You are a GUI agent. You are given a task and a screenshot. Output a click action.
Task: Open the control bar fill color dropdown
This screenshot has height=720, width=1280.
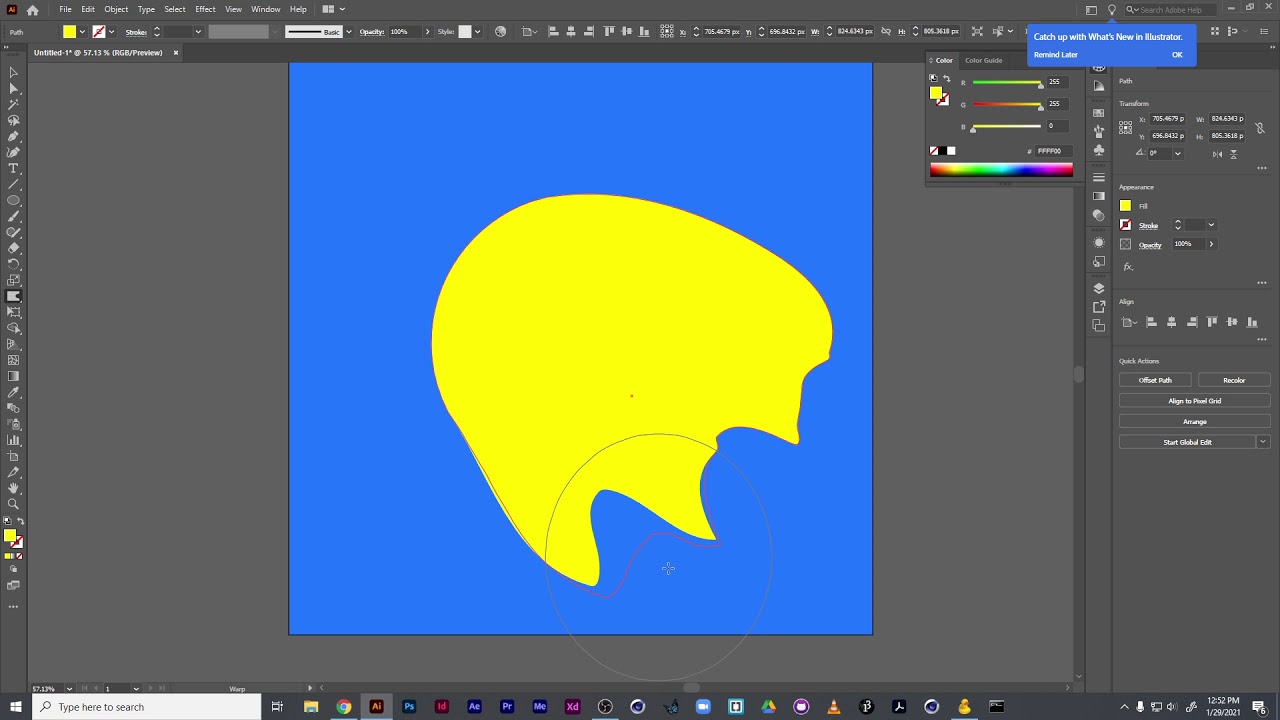(83, 32)
